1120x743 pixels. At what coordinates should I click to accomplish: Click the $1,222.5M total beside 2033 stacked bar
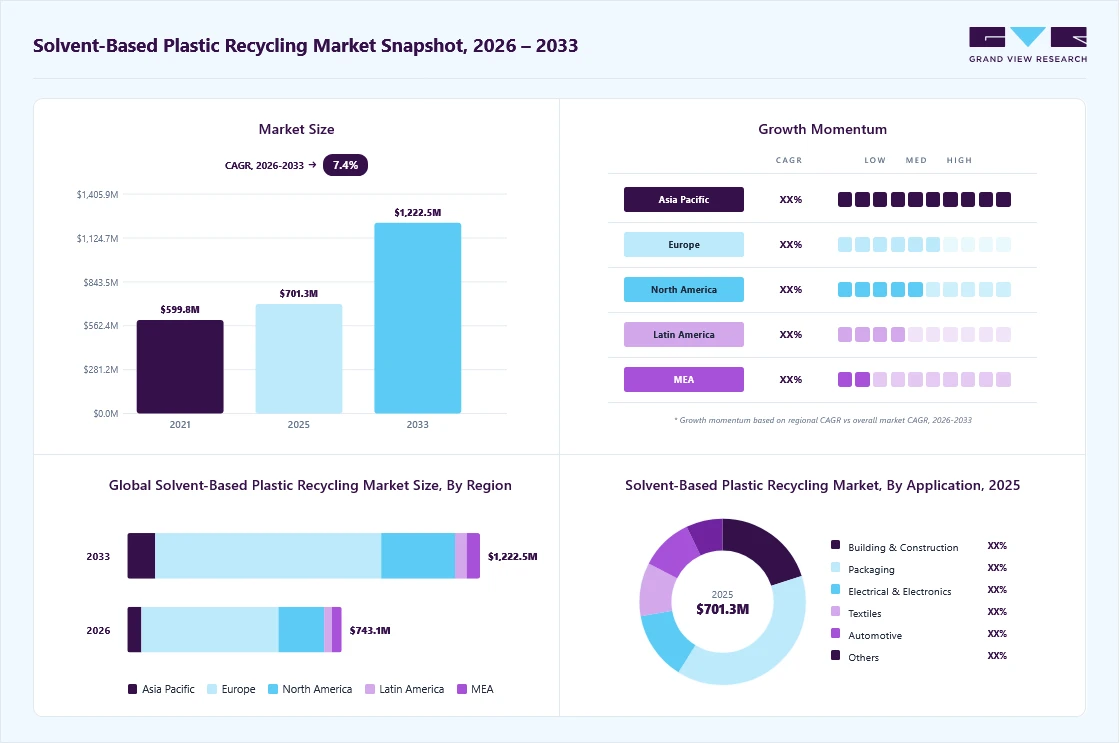pos(513,557)
